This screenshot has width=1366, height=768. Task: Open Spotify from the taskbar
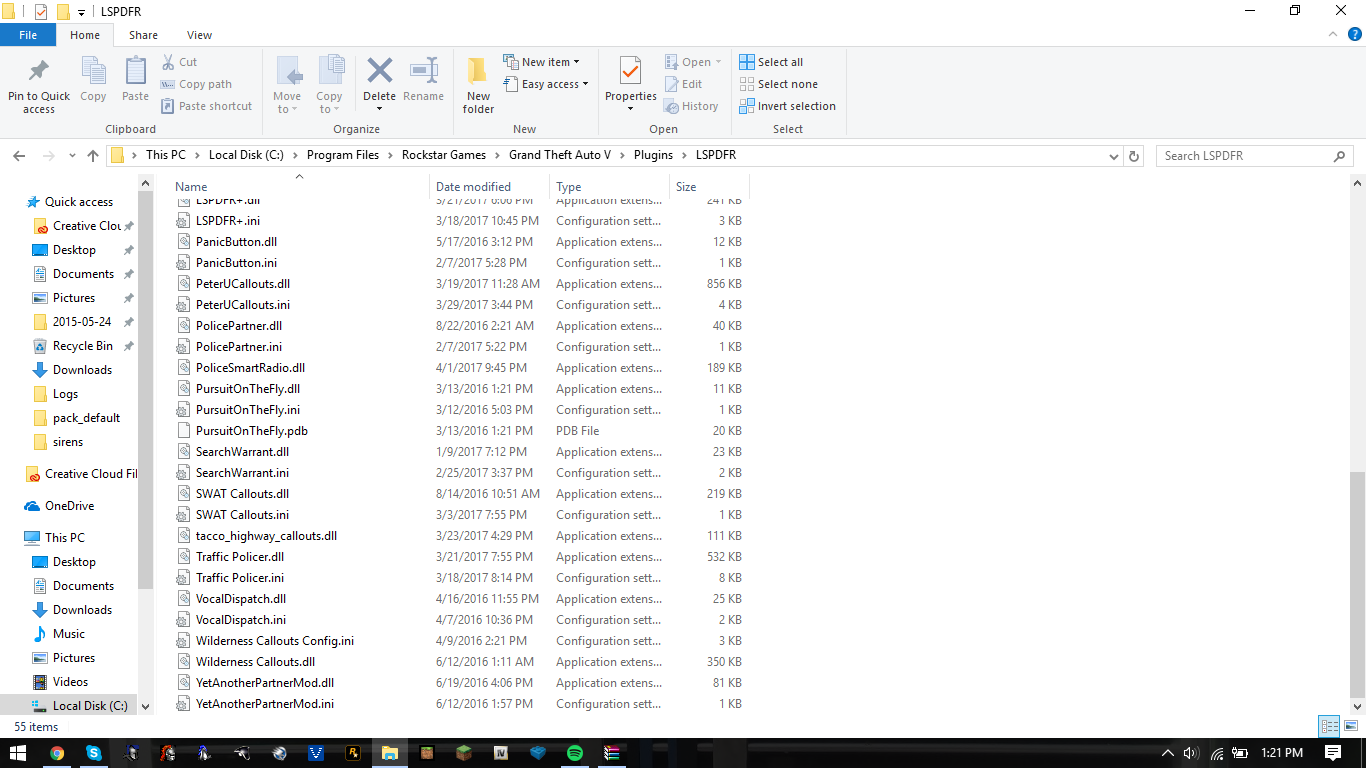pyautogui.click(x=575, y=753)
